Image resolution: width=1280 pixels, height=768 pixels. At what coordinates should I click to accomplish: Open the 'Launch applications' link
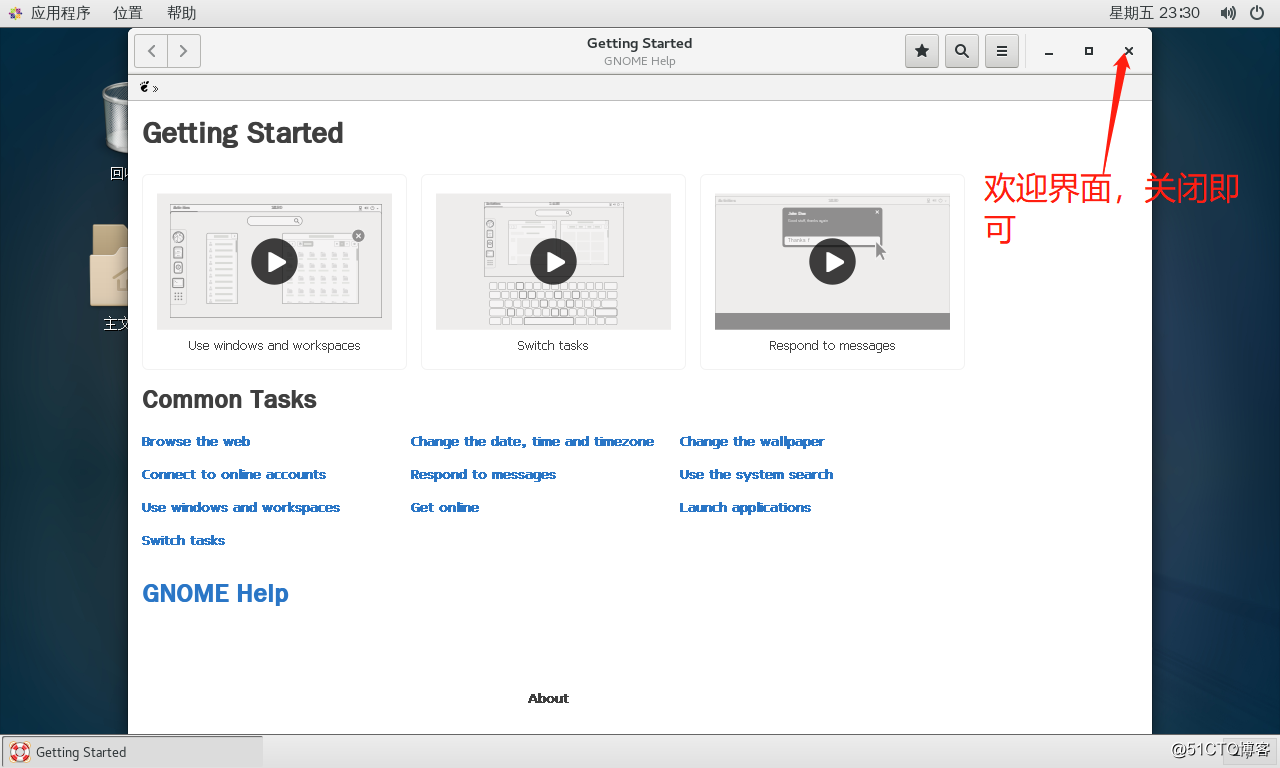pos(745,507)
